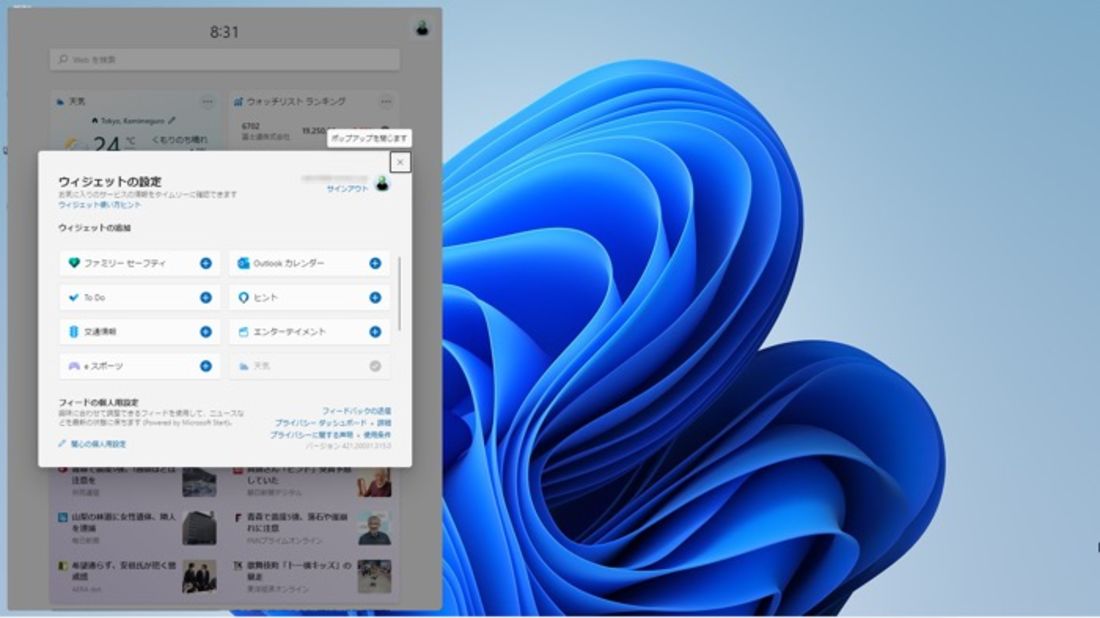Image resolution: width=1100 pixels, height=618 pixels.
Task: Open the ウォッチリスト ランキング three-dot menu
Action: pyautogui.click(x=386, y=102)
